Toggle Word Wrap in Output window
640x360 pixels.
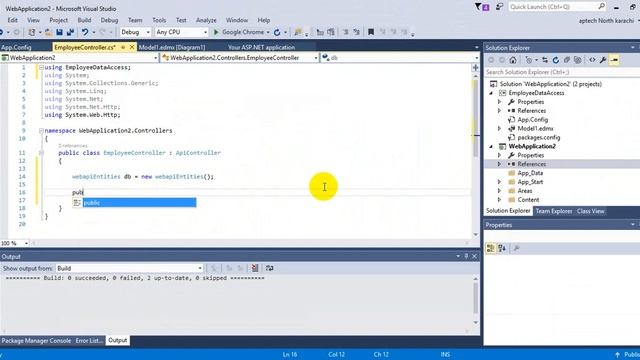tap(269, 268)
